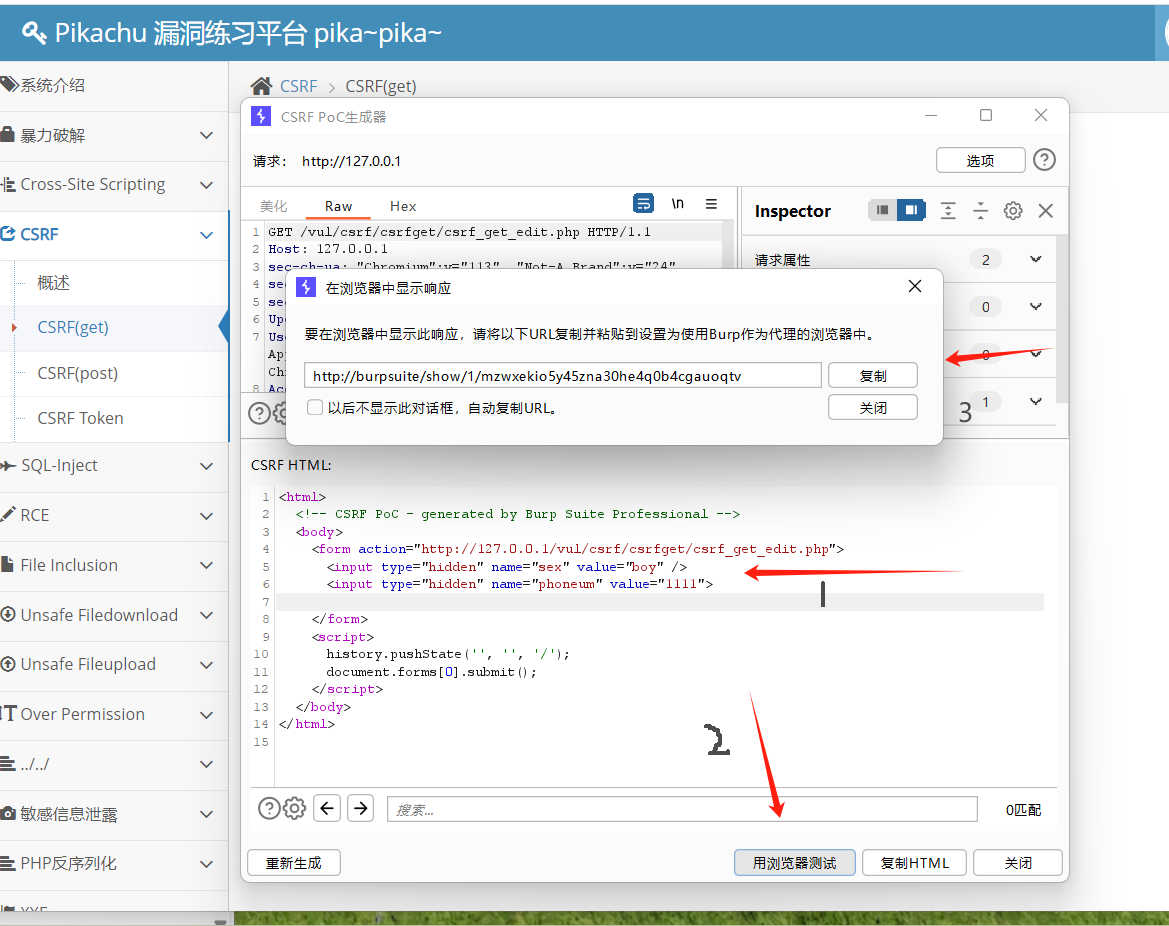1169x926 pixels.
Task: Click the 选项 button
Action: tap(980, 160)
